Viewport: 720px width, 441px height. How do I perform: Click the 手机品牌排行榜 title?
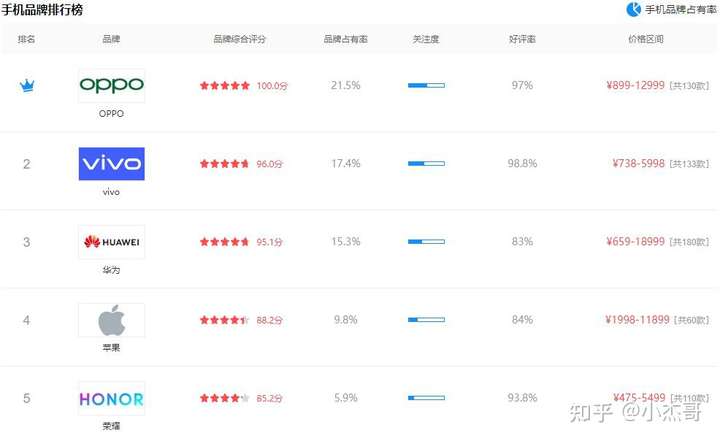point(42,10)
